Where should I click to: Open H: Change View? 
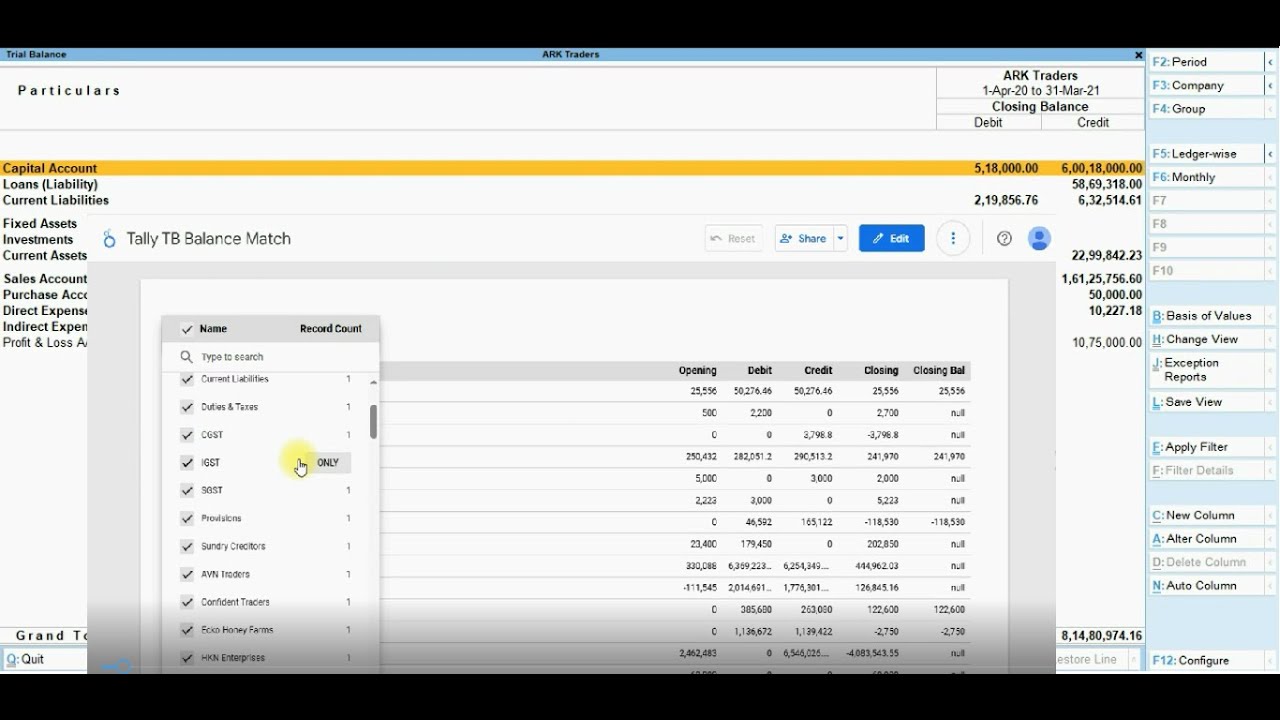click(1205, 340)
